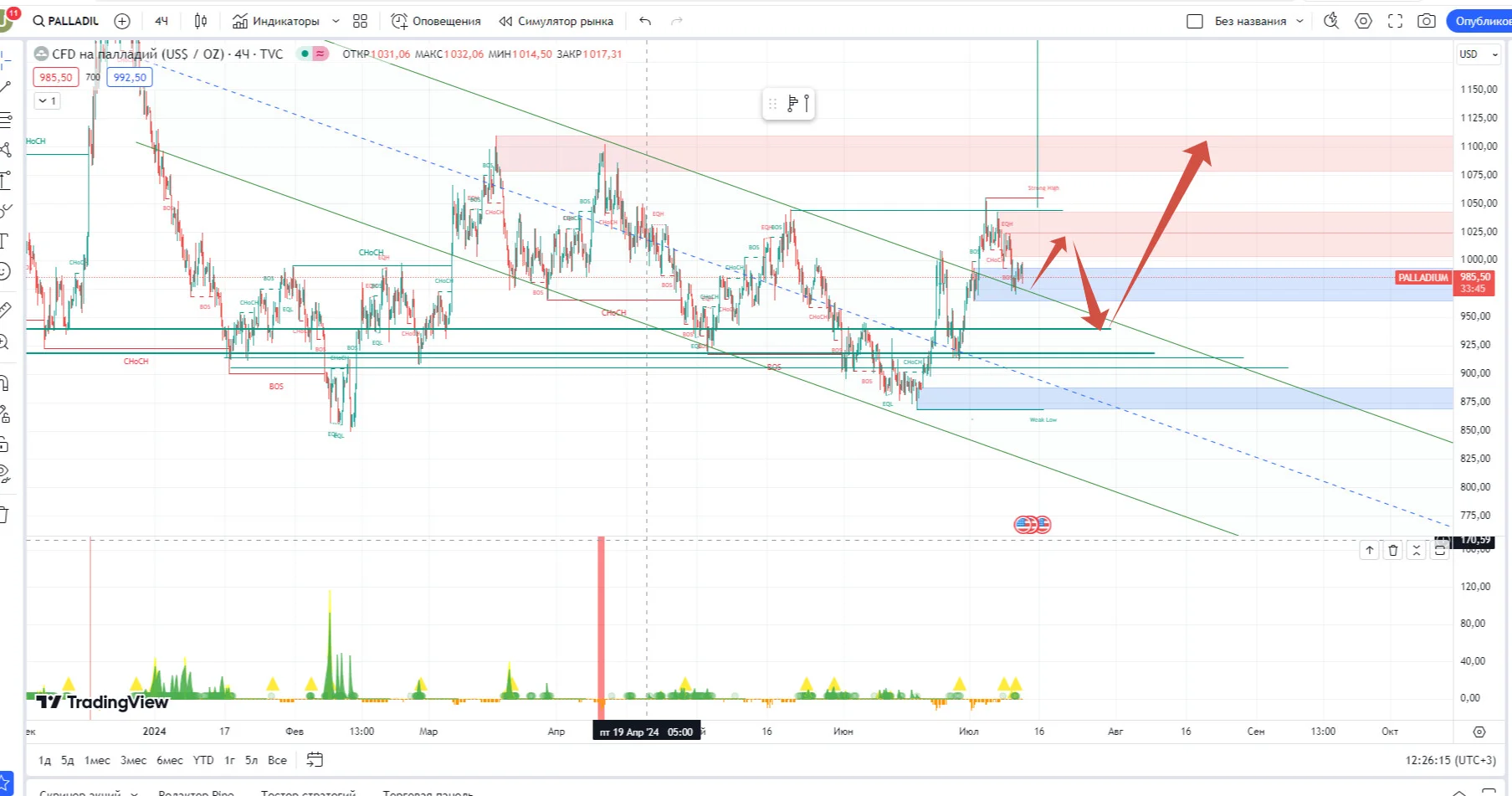1512x796 pixels.
Task: Select the 3мес time range tab
Action: (133, 760)
